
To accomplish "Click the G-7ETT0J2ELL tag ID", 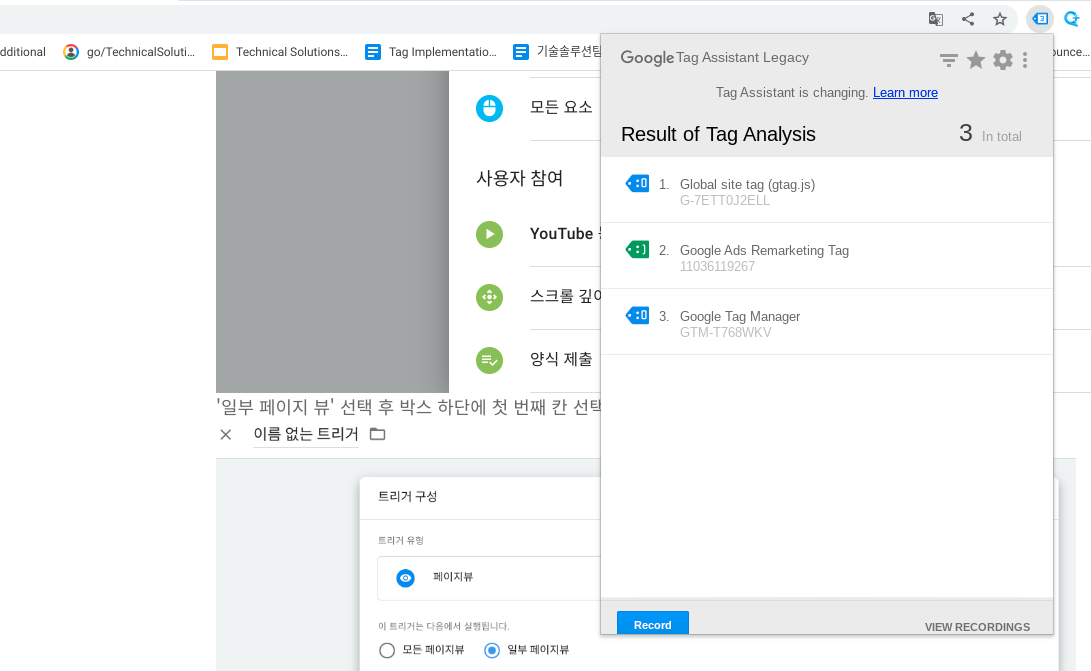I will [x=724, y=200].
